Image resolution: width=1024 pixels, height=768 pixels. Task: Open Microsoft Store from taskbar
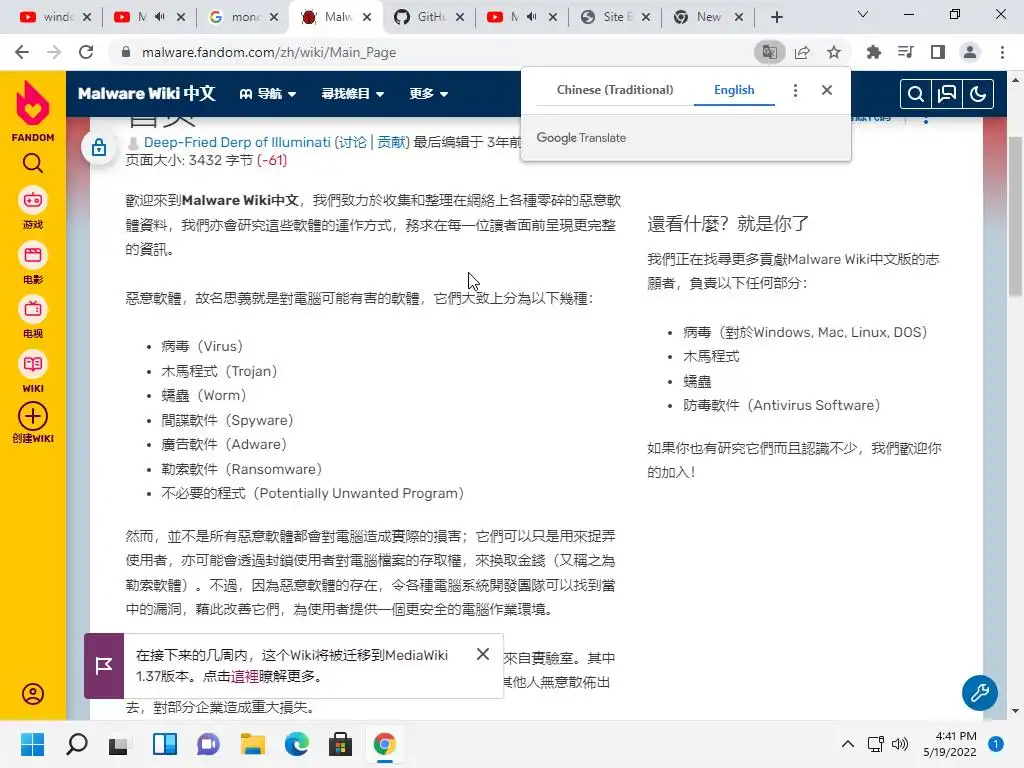point(340,744)
